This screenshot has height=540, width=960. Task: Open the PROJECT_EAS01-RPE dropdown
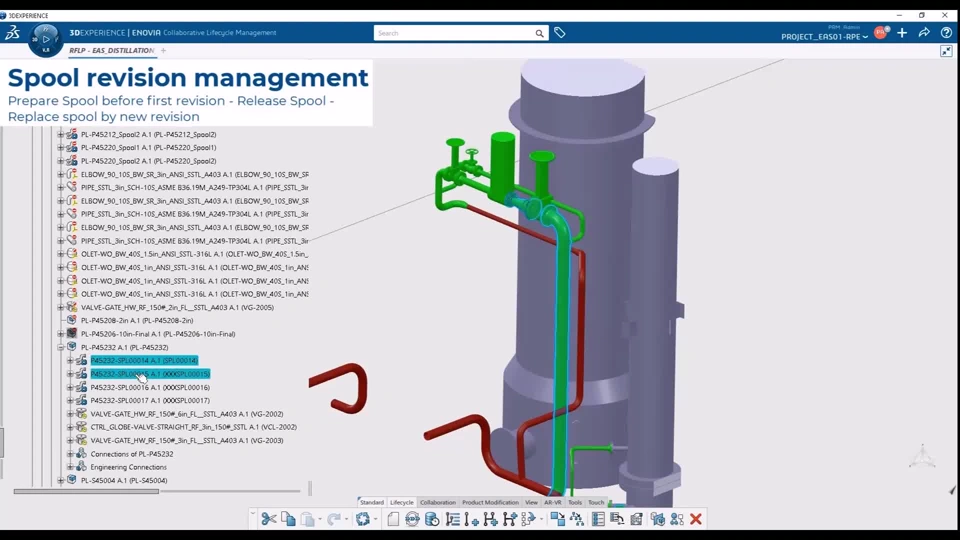(x=824, y=37)
